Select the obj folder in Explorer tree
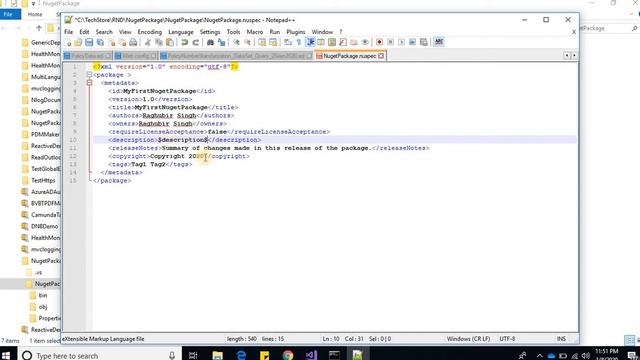 tap(42, 307)
